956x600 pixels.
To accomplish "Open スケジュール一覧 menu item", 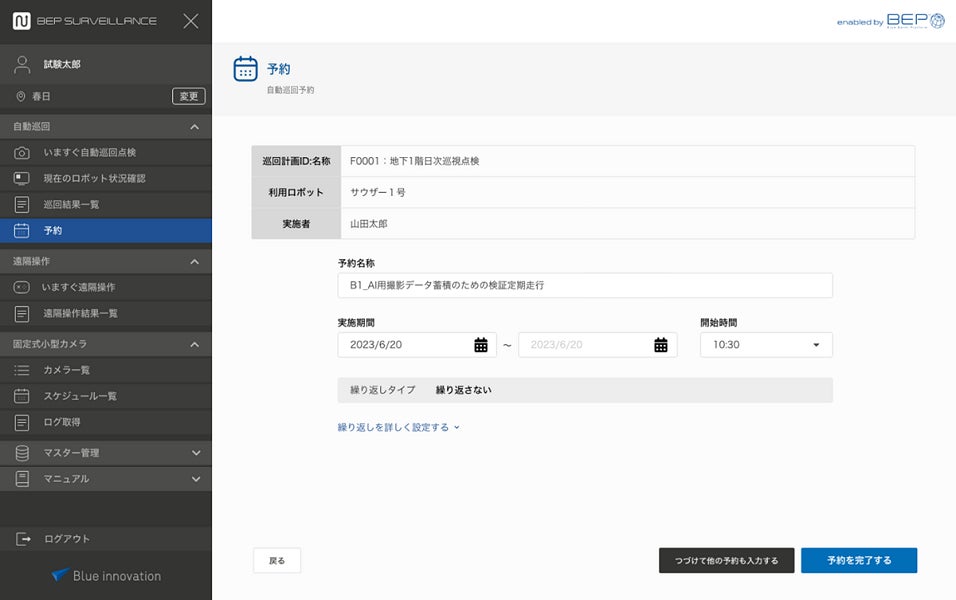I will [x=80, y=396].
